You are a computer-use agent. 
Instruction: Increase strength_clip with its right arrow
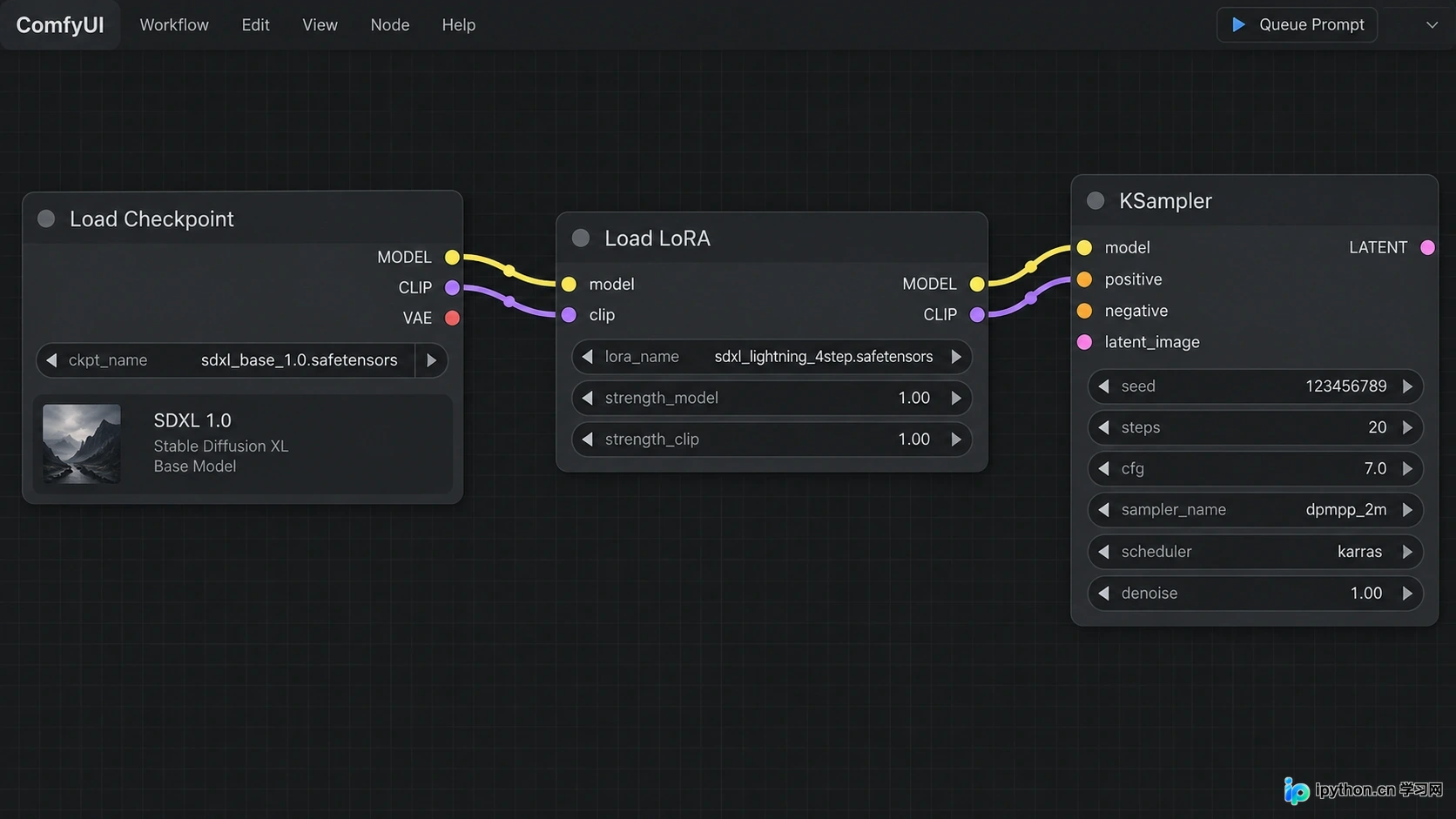(956, 440)
